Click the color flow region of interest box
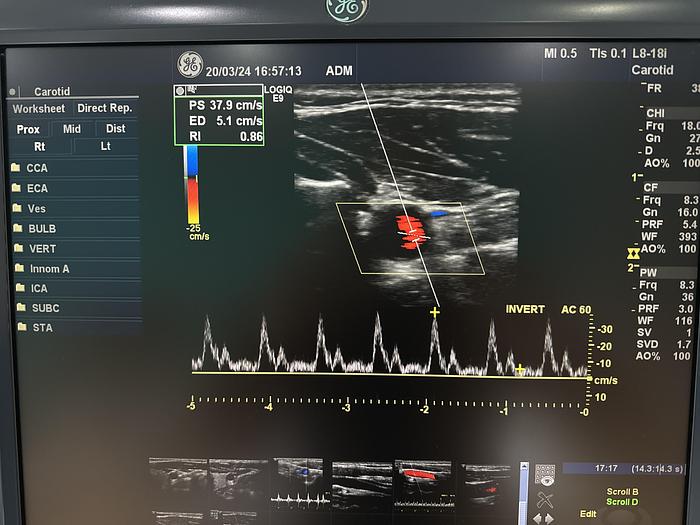The image size is (700, 525). point(410,238)
